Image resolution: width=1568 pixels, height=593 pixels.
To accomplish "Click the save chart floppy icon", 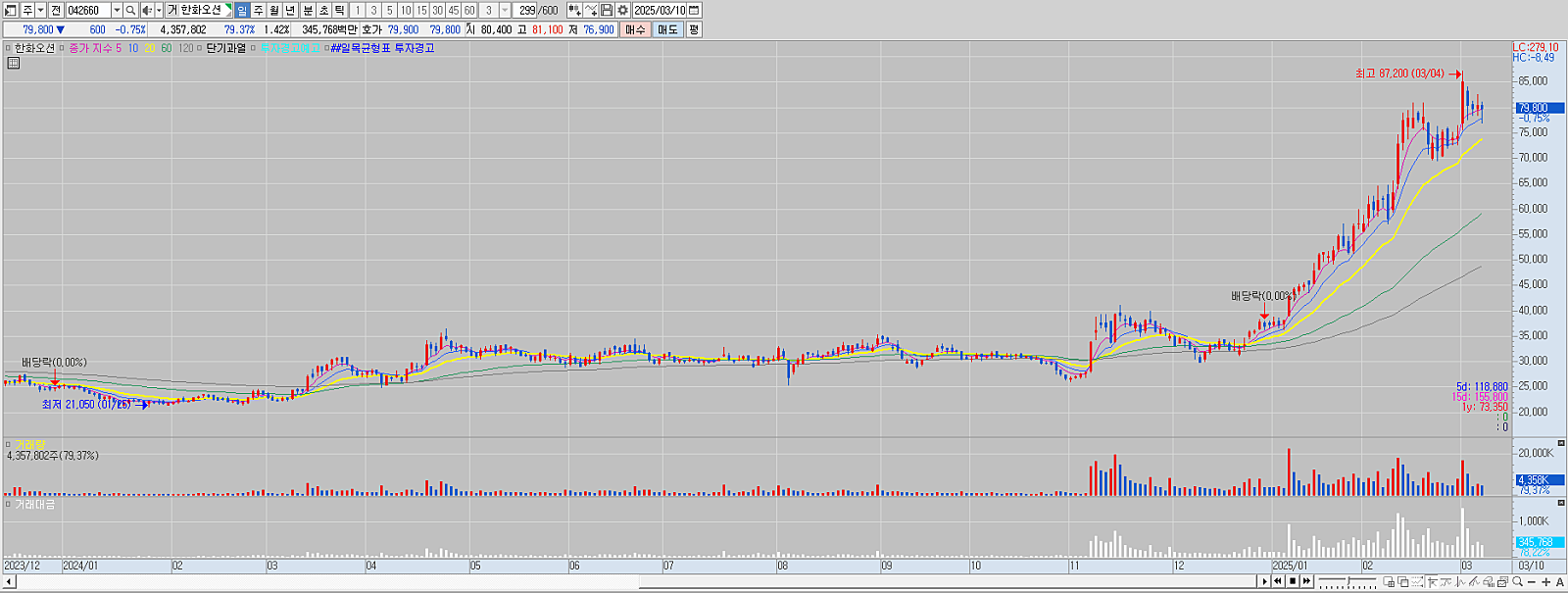I will click(607, 10).
